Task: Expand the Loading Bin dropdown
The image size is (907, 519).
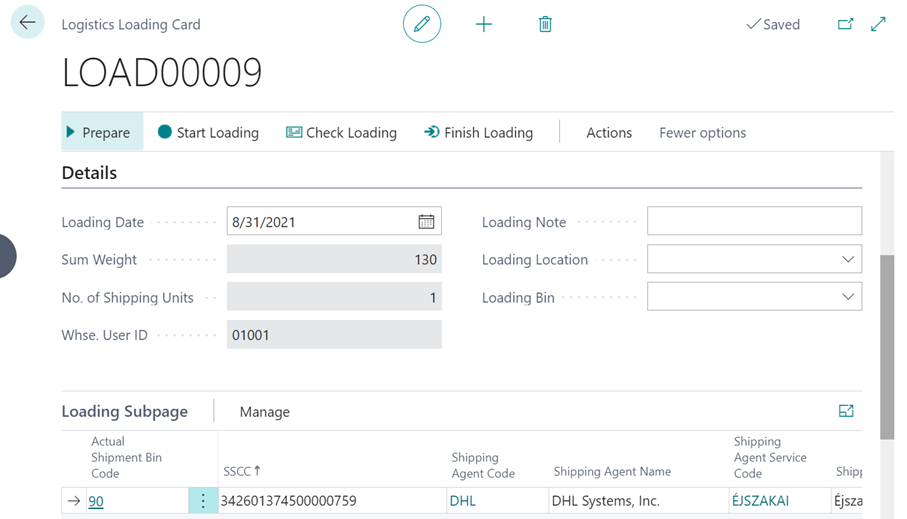Action: pyautogui.click(x=847, y=297)
